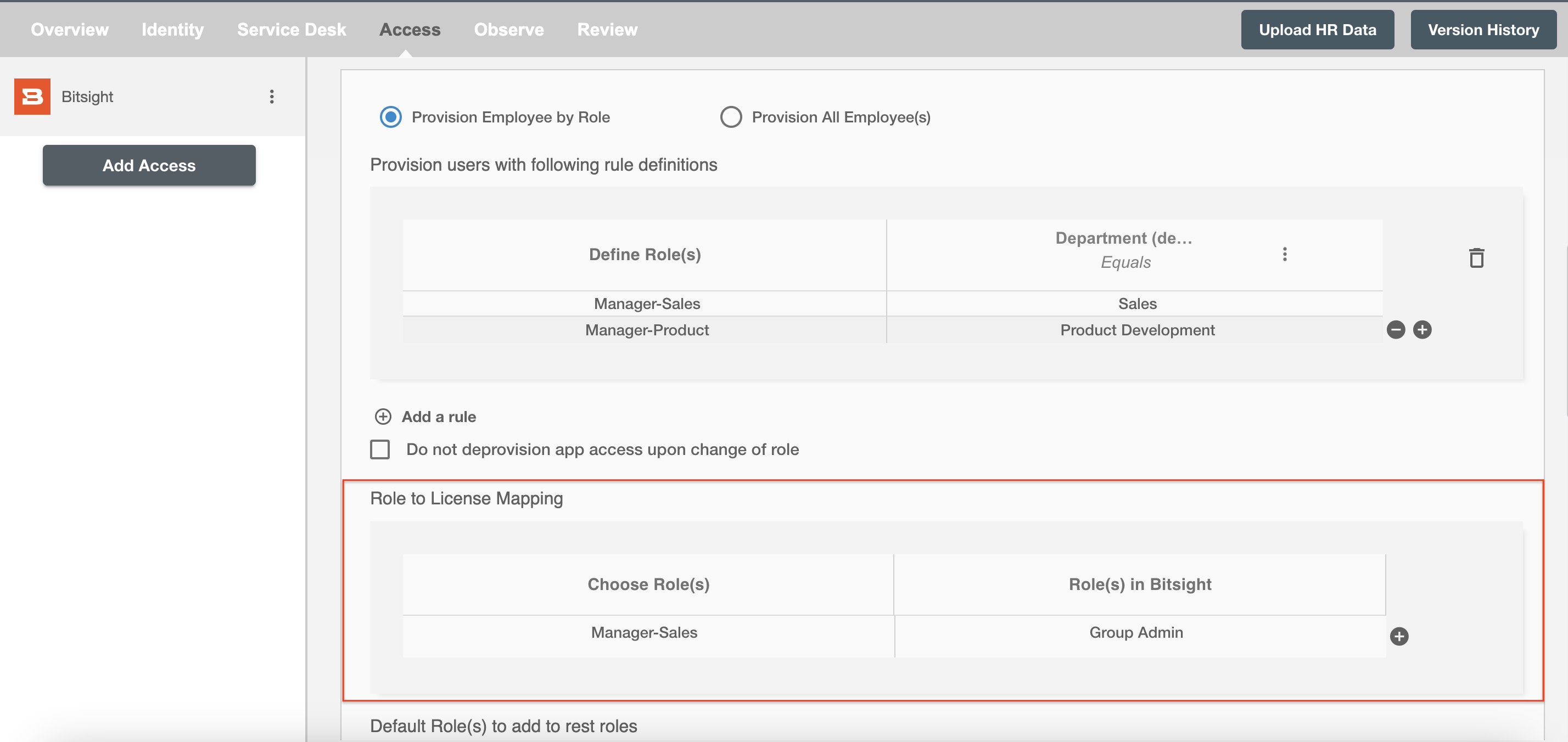Select Provision Employee by Role radio button

[391, 116]
